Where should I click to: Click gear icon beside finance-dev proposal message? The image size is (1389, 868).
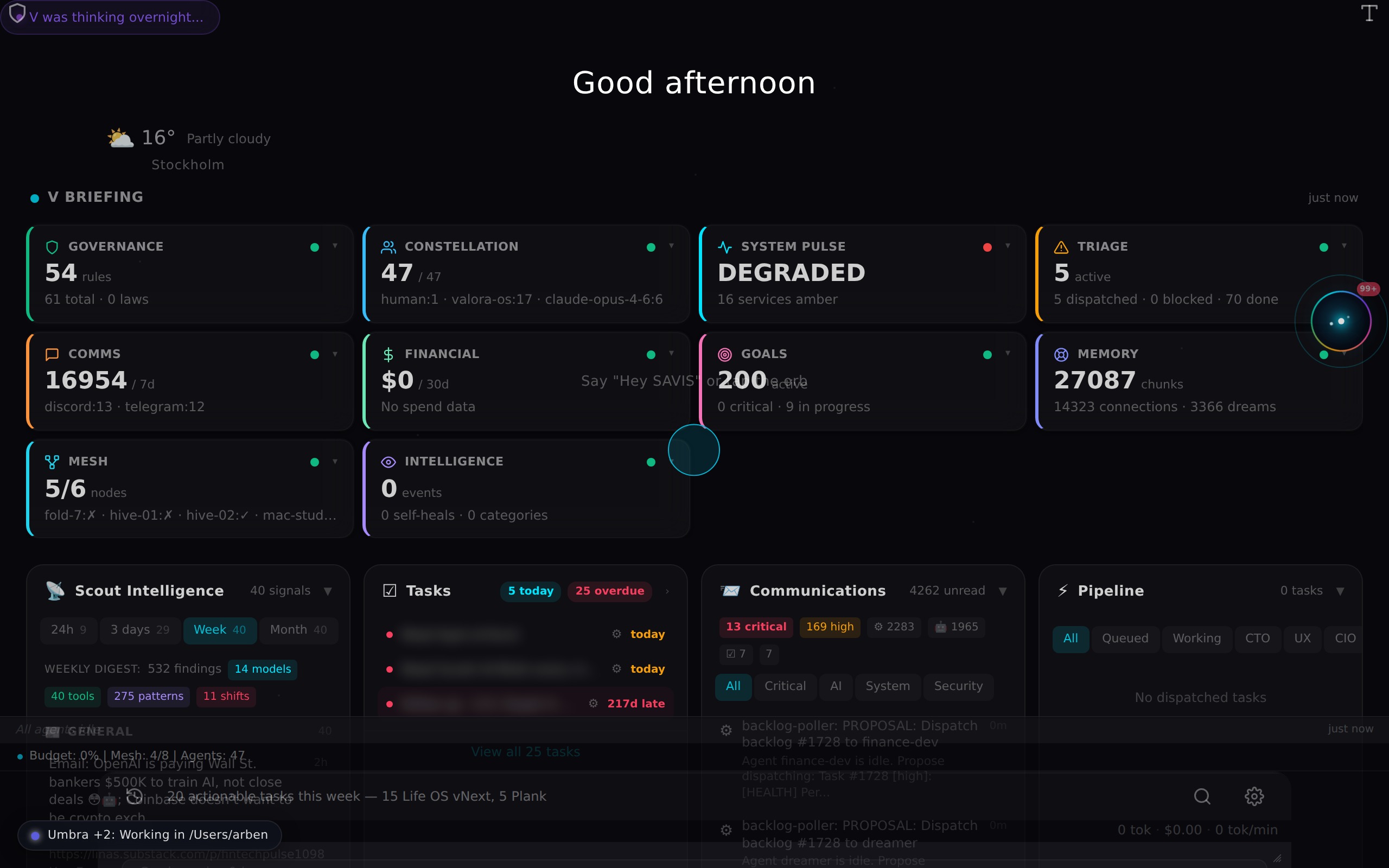pyautogui.click(x=726, y=730)
